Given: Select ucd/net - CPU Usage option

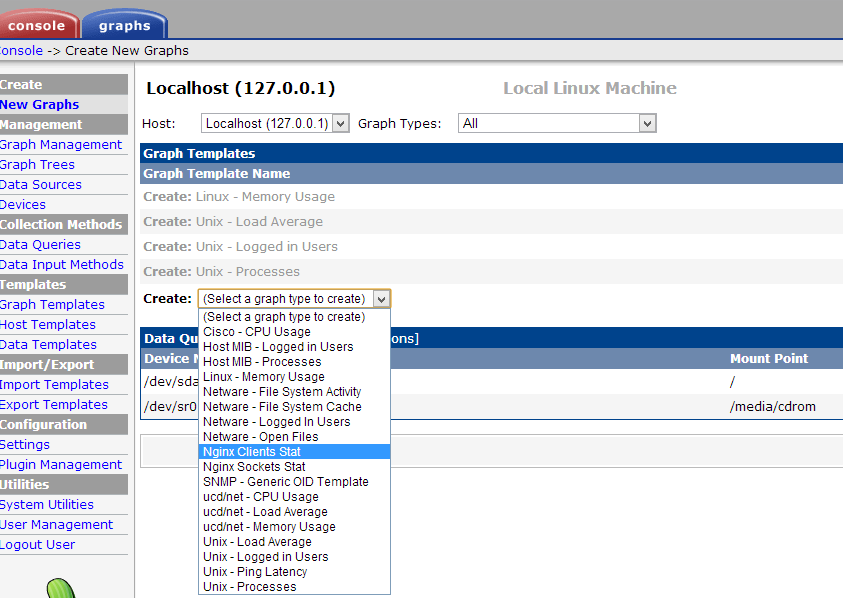Looking at the screenshot, I should pos(294,497).
